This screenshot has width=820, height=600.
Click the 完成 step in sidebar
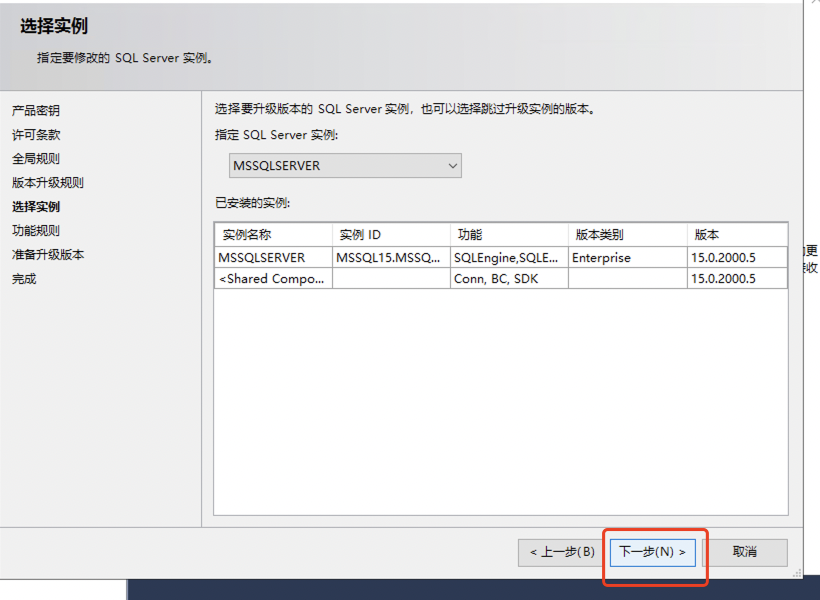[24, 279]
